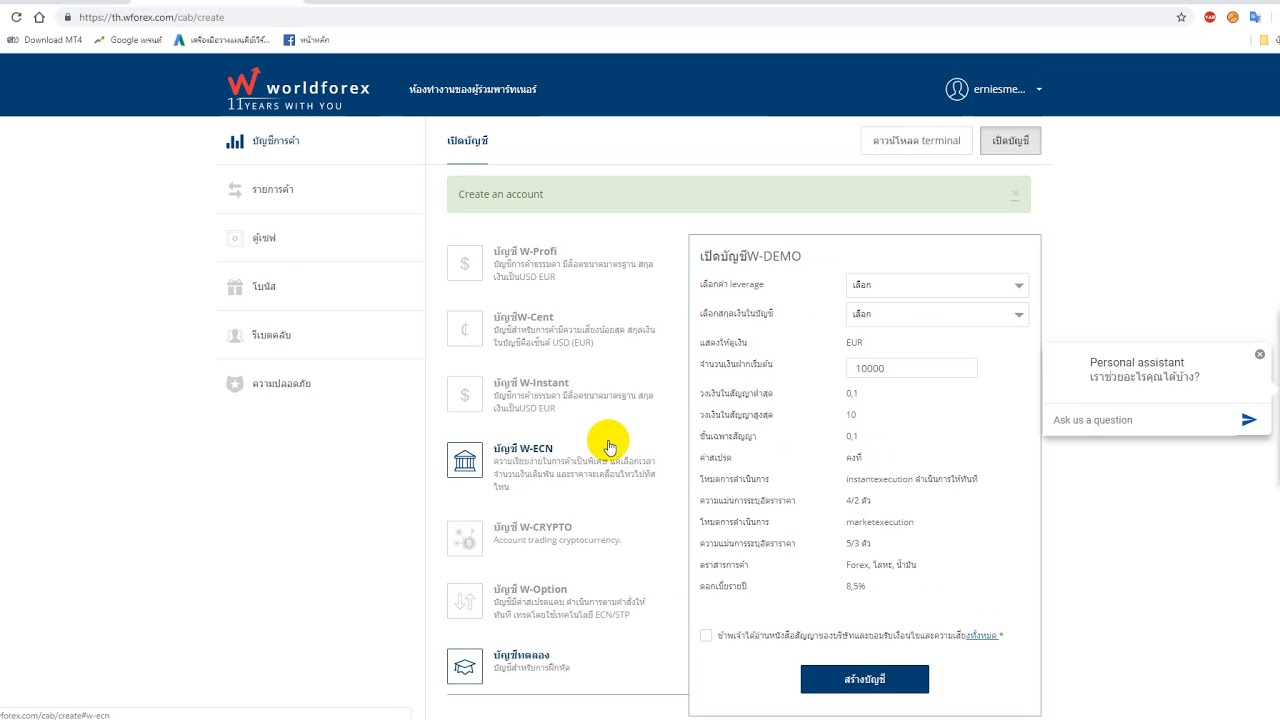The image size is (1280, 720).
Task: Click the EUR currency value text
Action: tap(854, 343)
